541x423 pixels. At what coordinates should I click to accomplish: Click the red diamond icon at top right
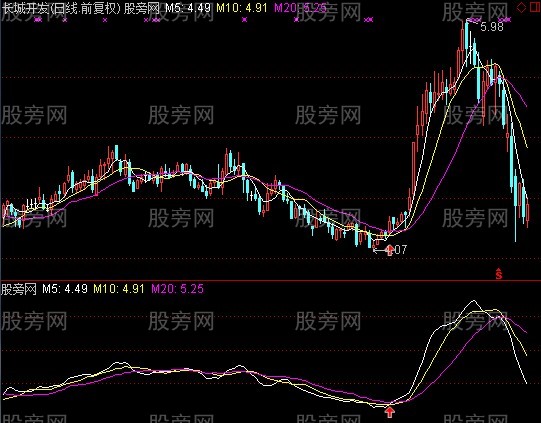point(521,7)
